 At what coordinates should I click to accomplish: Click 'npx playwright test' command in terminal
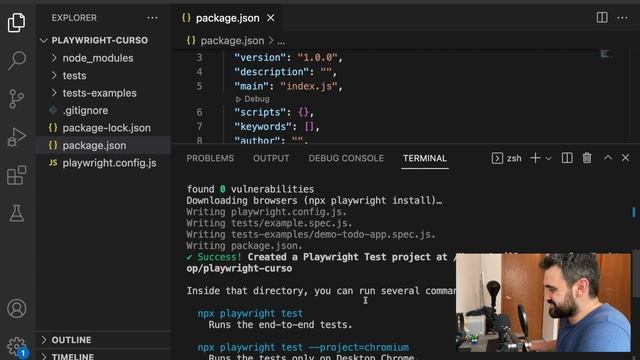pos(250,313)
